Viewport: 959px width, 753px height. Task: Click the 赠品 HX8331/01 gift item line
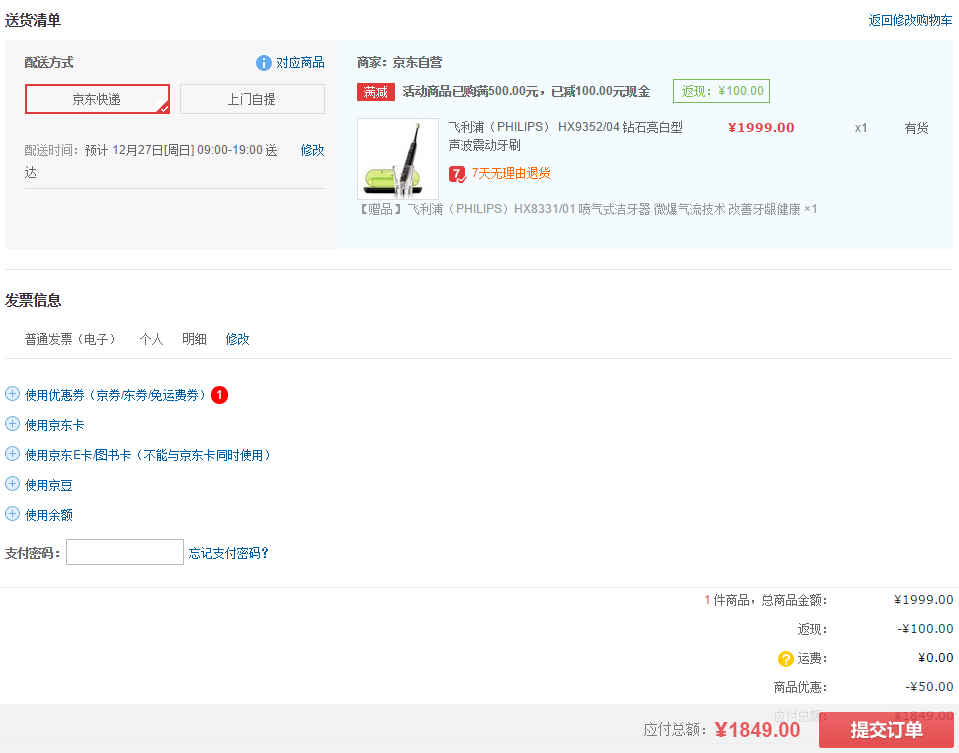point(587,209)
